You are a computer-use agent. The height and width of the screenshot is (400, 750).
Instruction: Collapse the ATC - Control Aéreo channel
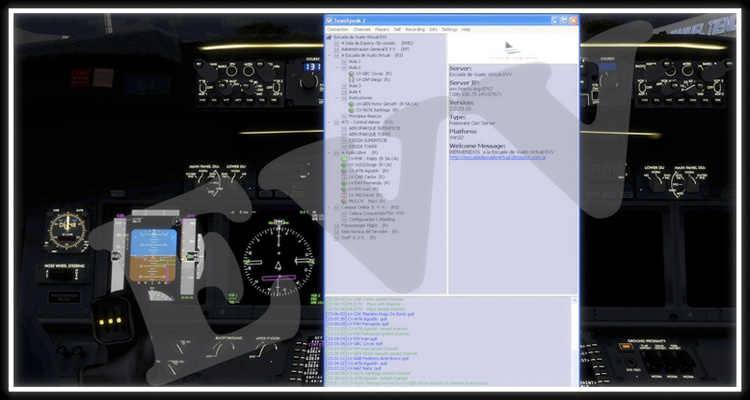(x=329, y=122)
